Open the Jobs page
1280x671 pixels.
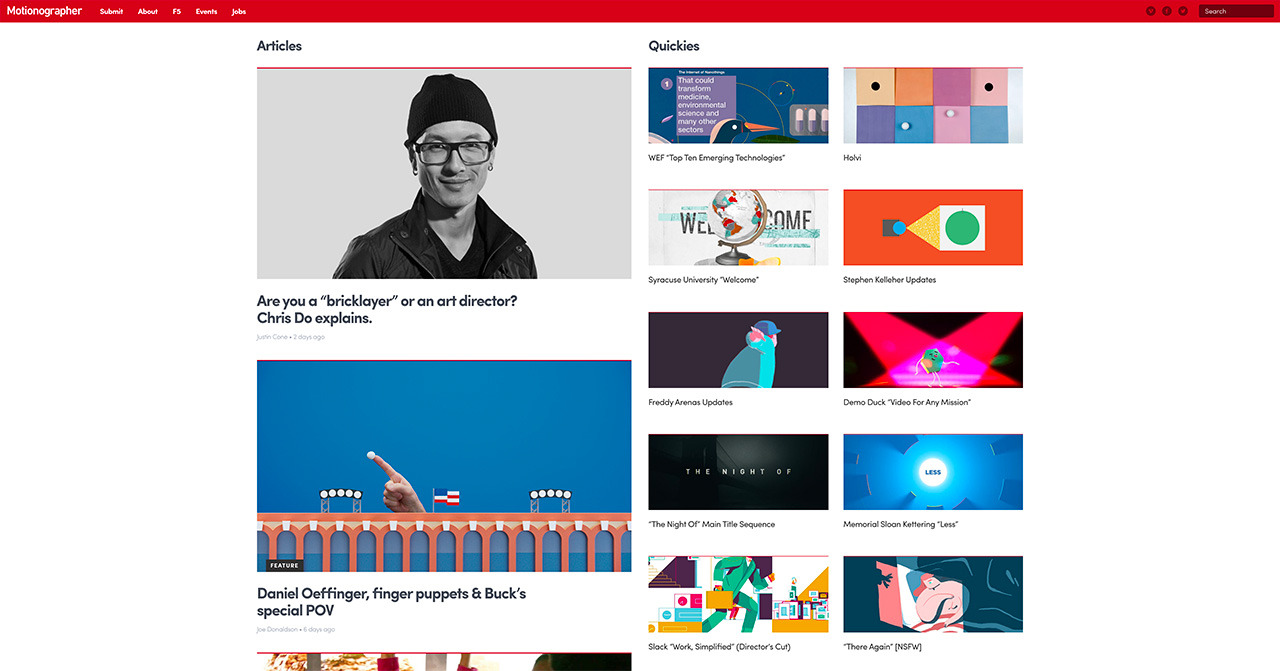tap(238, 12)
